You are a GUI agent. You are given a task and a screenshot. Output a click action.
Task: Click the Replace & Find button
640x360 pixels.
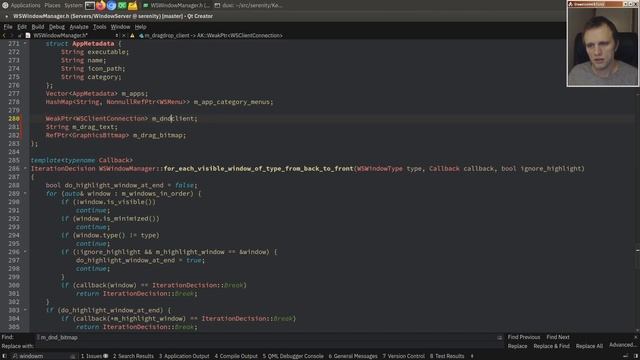[x=551, y=346]
